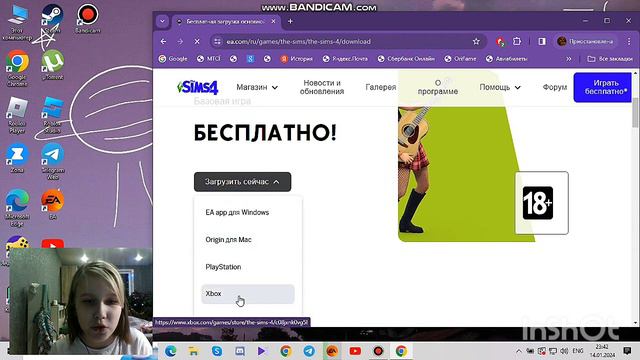This screenshot has width=640, height=360.
Task: Open File Explorer from the taskbar
Action: click(x=194, y=351)
